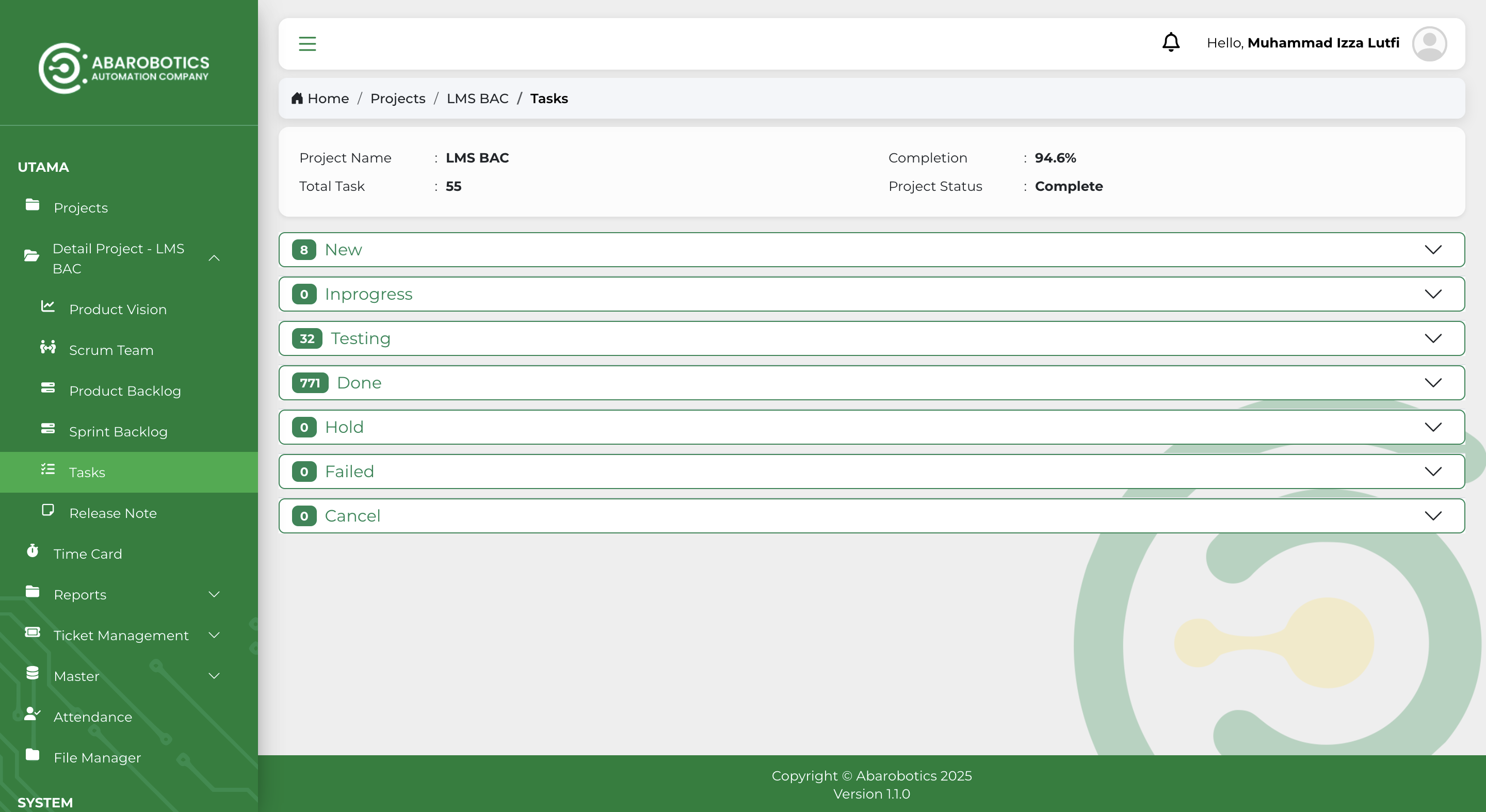1486x812 pixels.
Task: Click the Sprint Backlog stack icon
Action: (48, 429)
